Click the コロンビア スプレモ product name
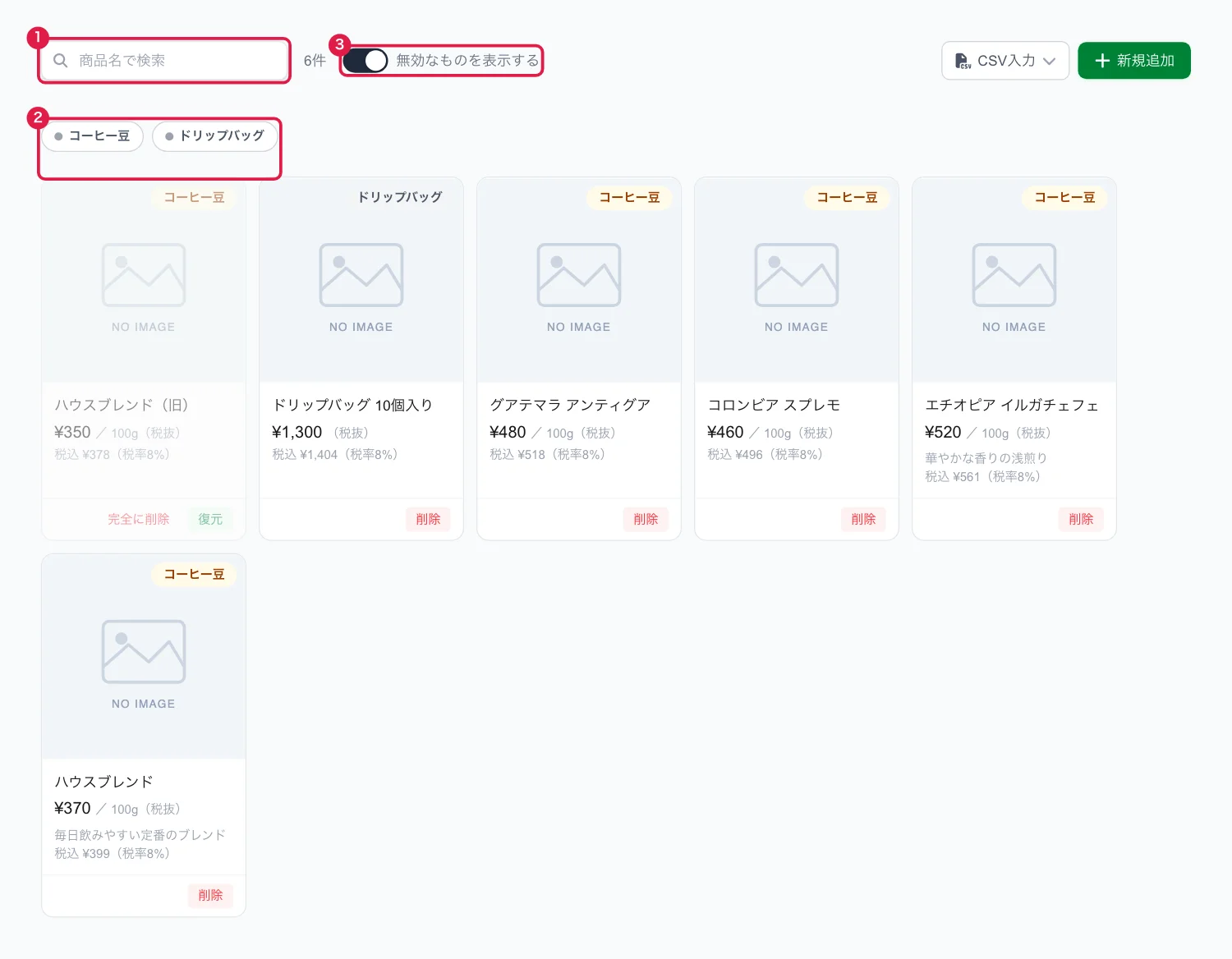 [x=774, y=405]
